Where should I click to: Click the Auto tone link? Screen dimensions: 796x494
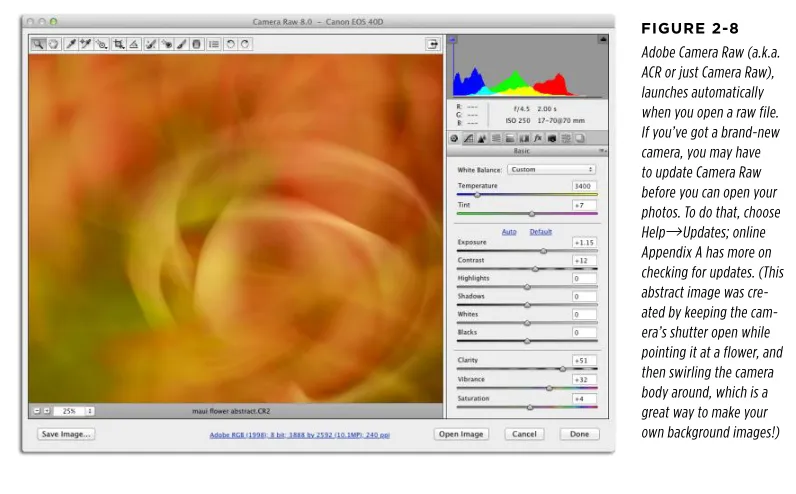[x=509, y=232]
